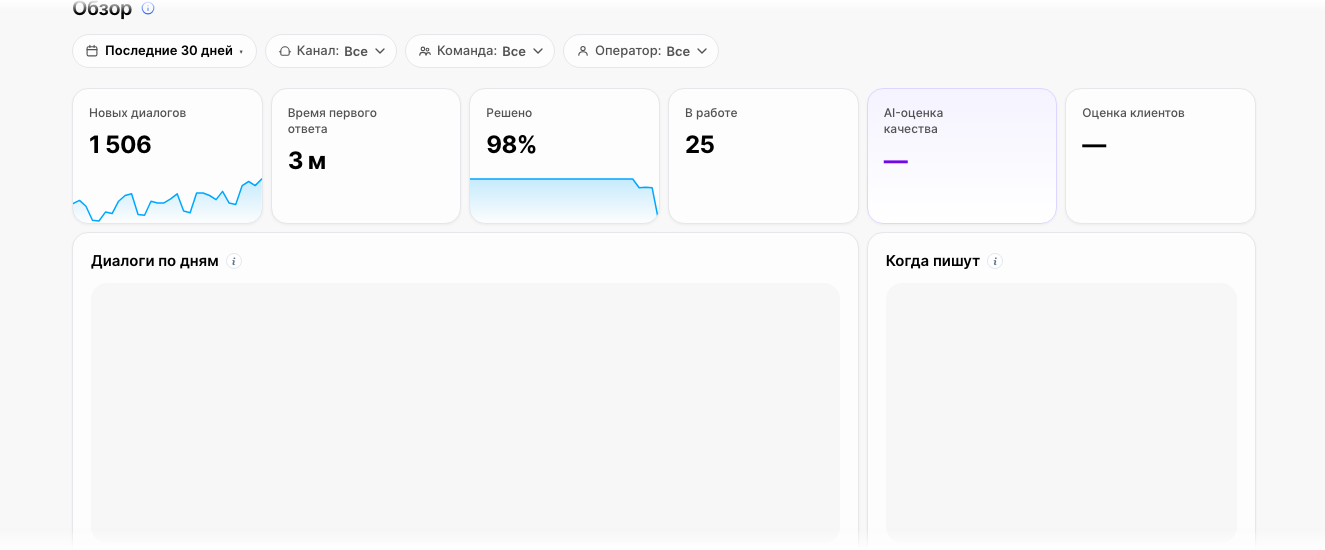
Task: Click the chevron arrow in Канал filter
Action: [x=380, y=51]
